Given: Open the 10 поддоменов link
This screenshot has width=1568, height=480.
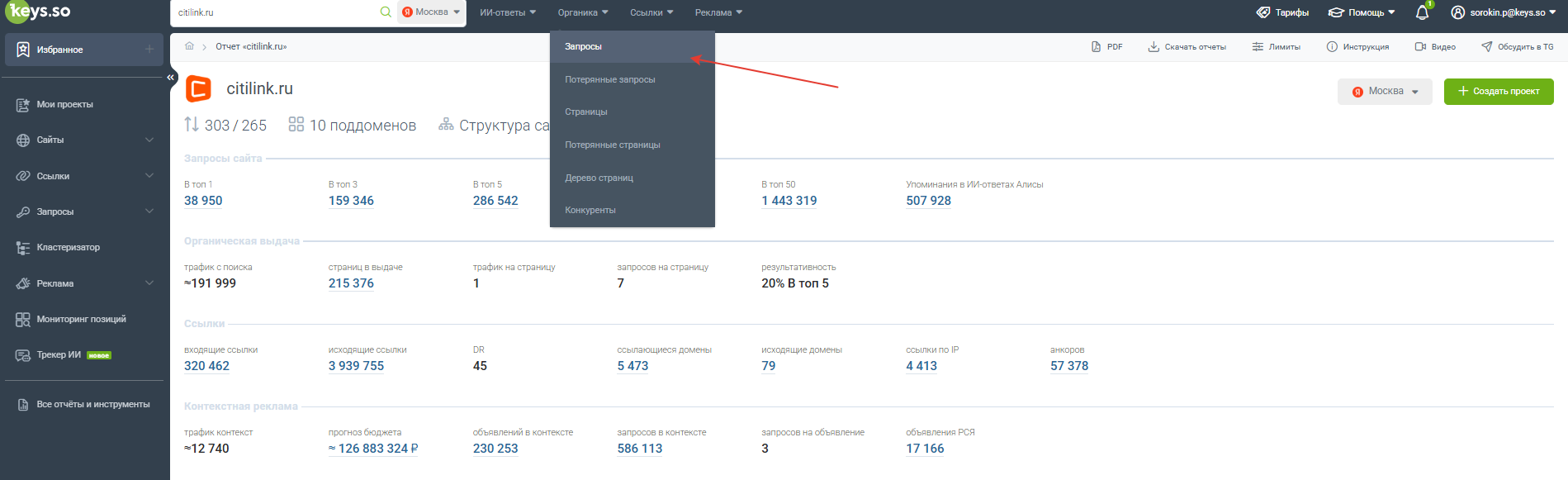Looking at the screenshot, I should (353, 126).
